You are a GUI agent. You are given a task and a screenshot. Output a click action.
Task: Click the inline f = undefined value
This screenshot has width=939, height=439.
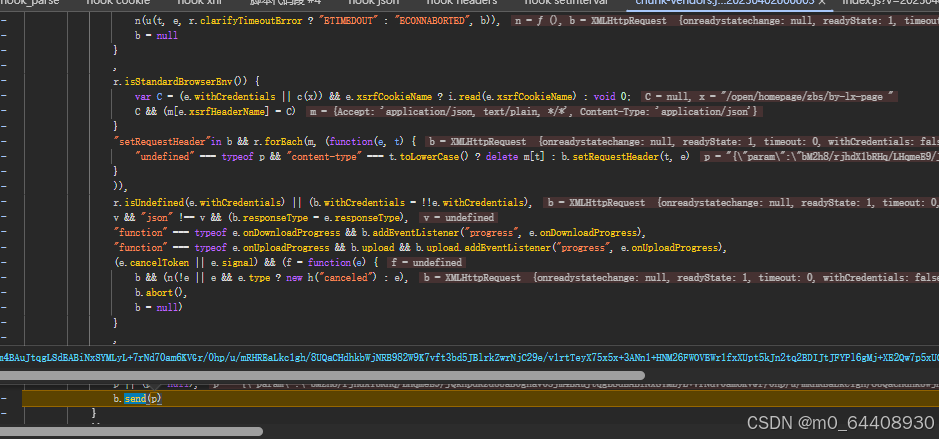[x=426, y=263]
